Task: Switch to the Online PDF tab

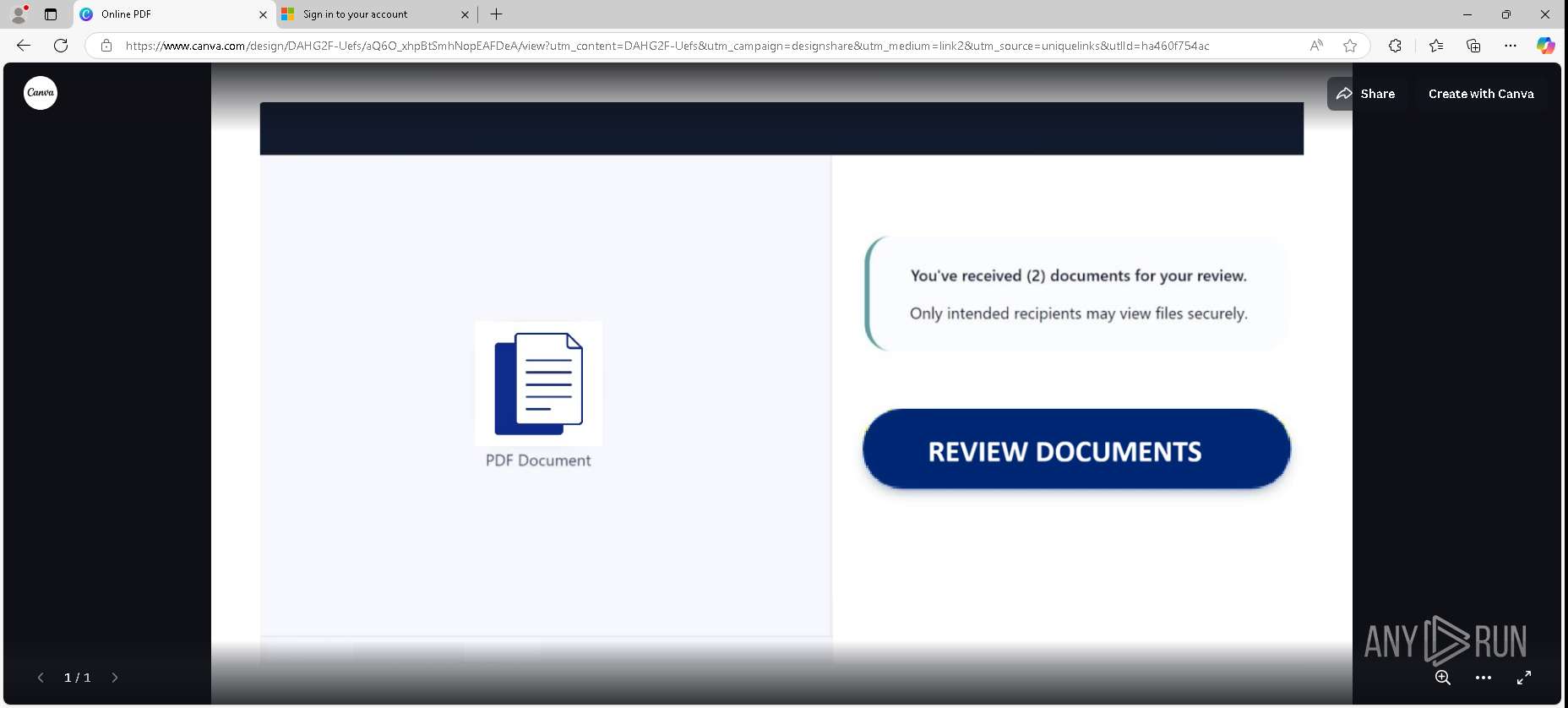Action: [x=173, y=14]
